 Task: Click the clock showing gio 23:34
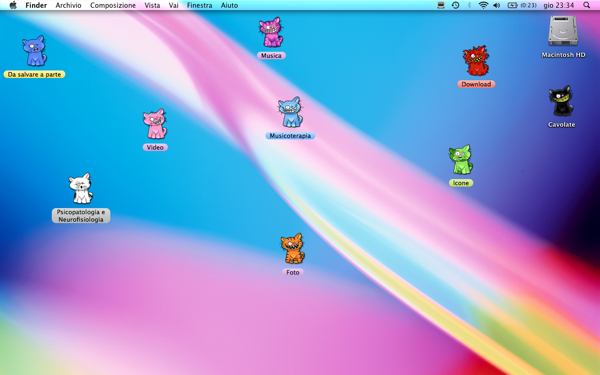[x=559, y=5]
